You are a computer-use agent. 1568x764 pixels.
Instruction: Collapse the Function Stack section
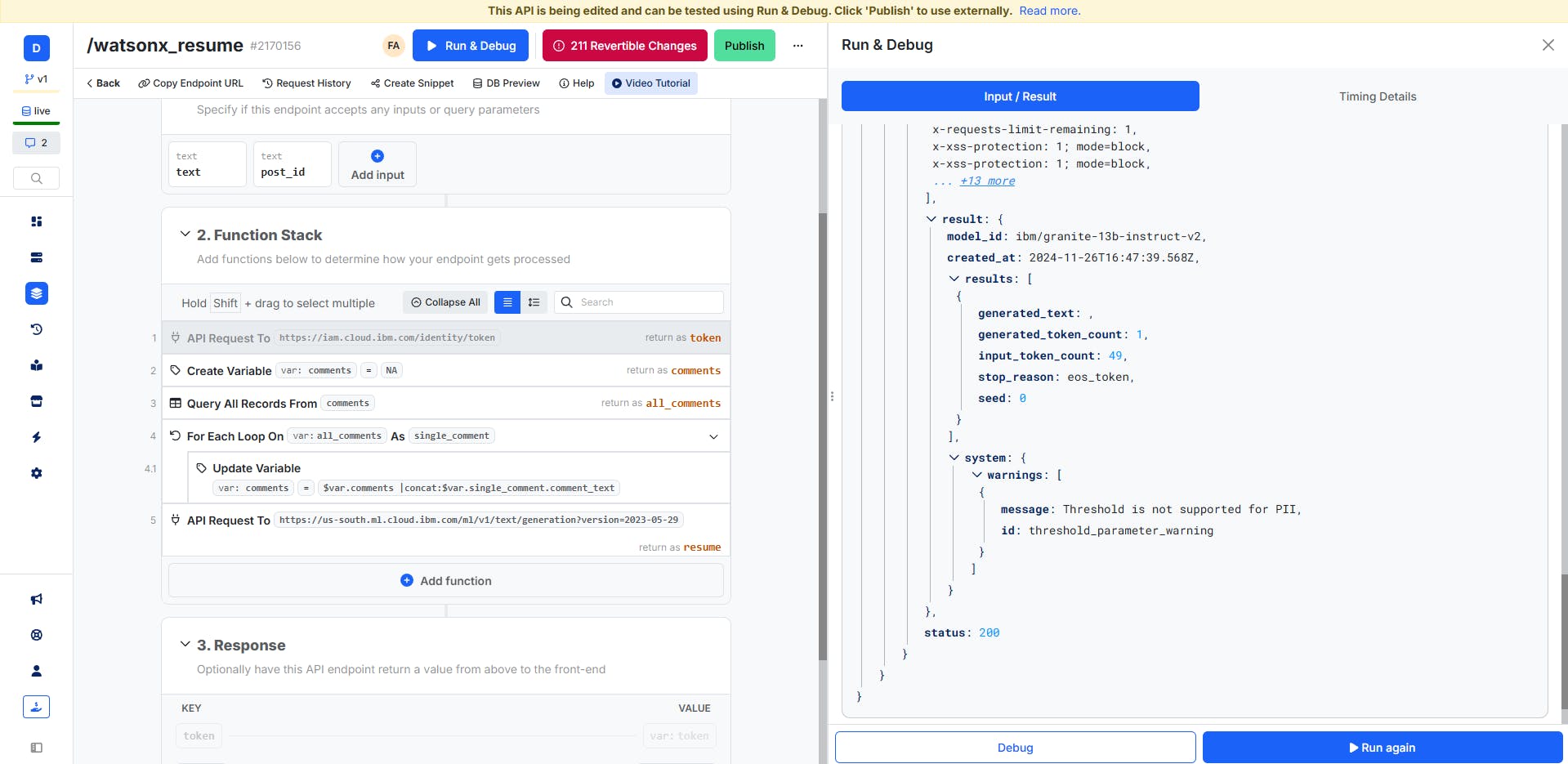(x=185, y=235)
